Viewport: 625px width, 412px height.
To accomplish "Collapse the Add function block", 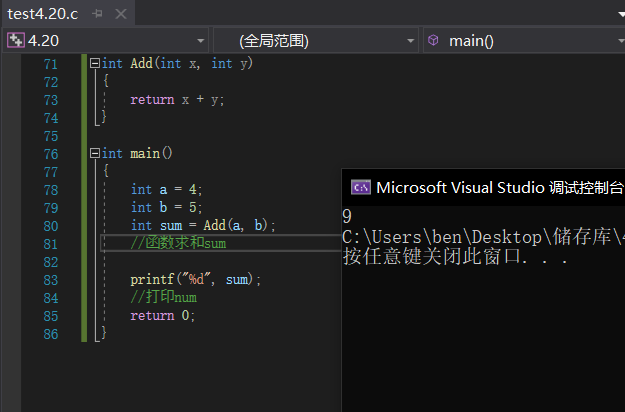I will 94,63.
